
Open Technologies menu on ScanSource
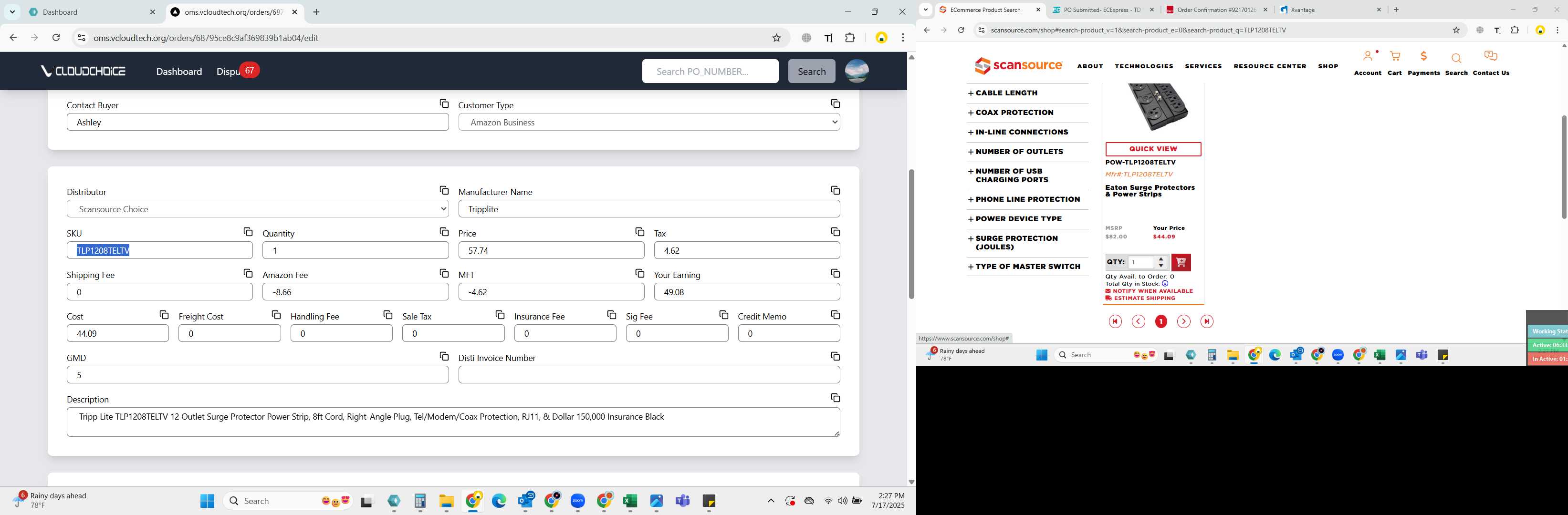[x=1144, y=66]
